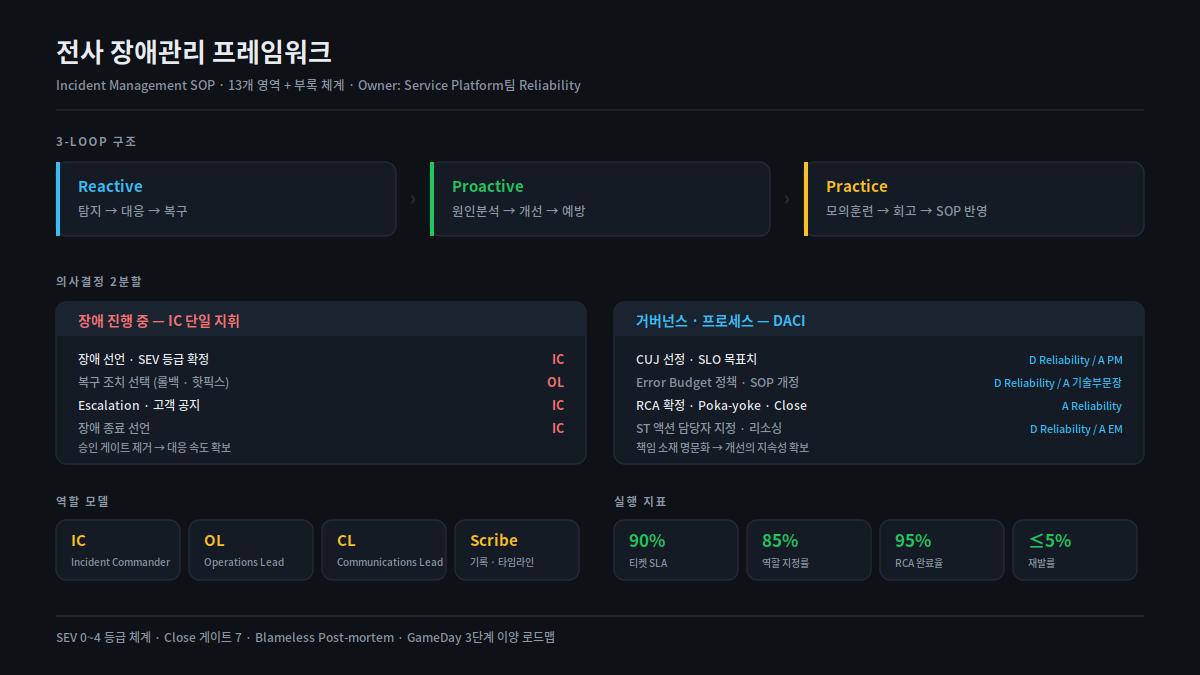1200x675 pixels.
Task: Click the Reactive loop card
Action: pos(226,199)
